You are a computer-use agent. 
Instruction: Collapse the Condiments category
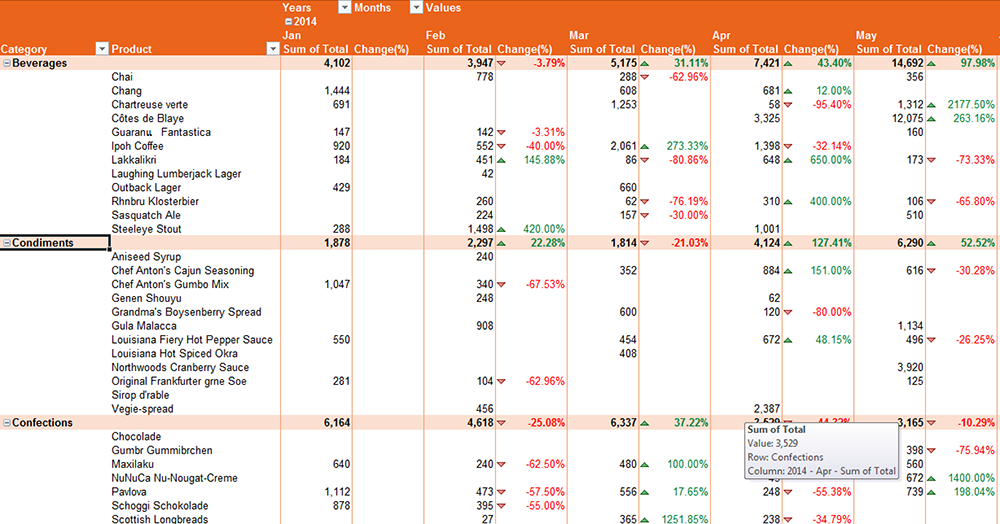(x=7, y=243)
